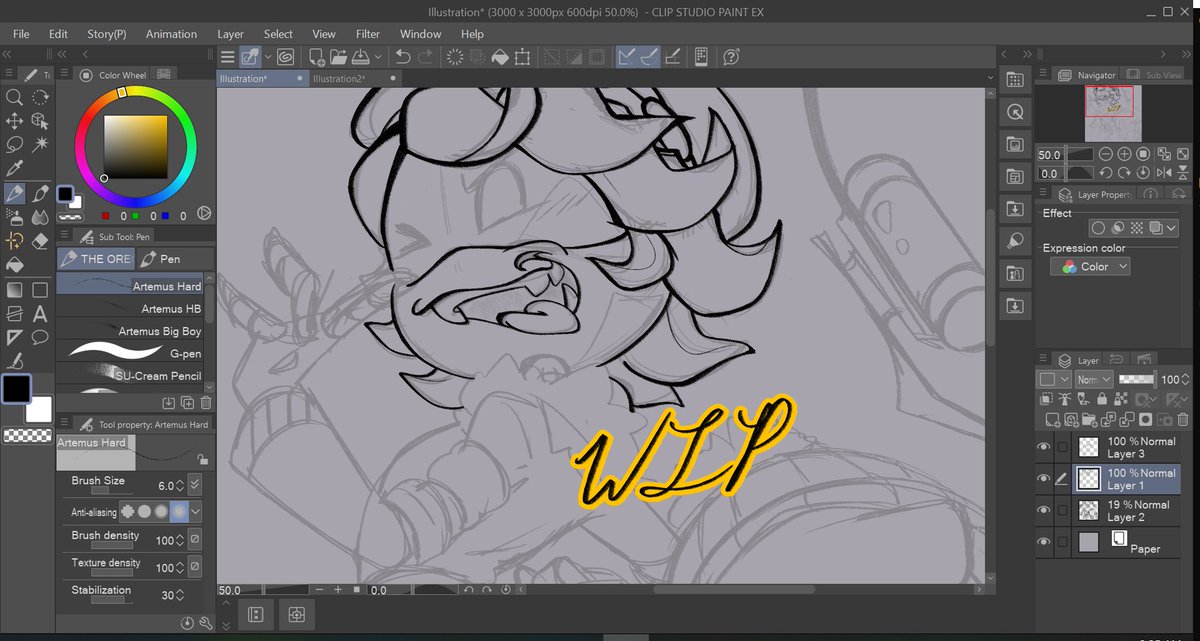The height and width of the screenshot is (641, 1200).
Task: Delete sub tool with trash icon
Action: [x=205, y=403]
